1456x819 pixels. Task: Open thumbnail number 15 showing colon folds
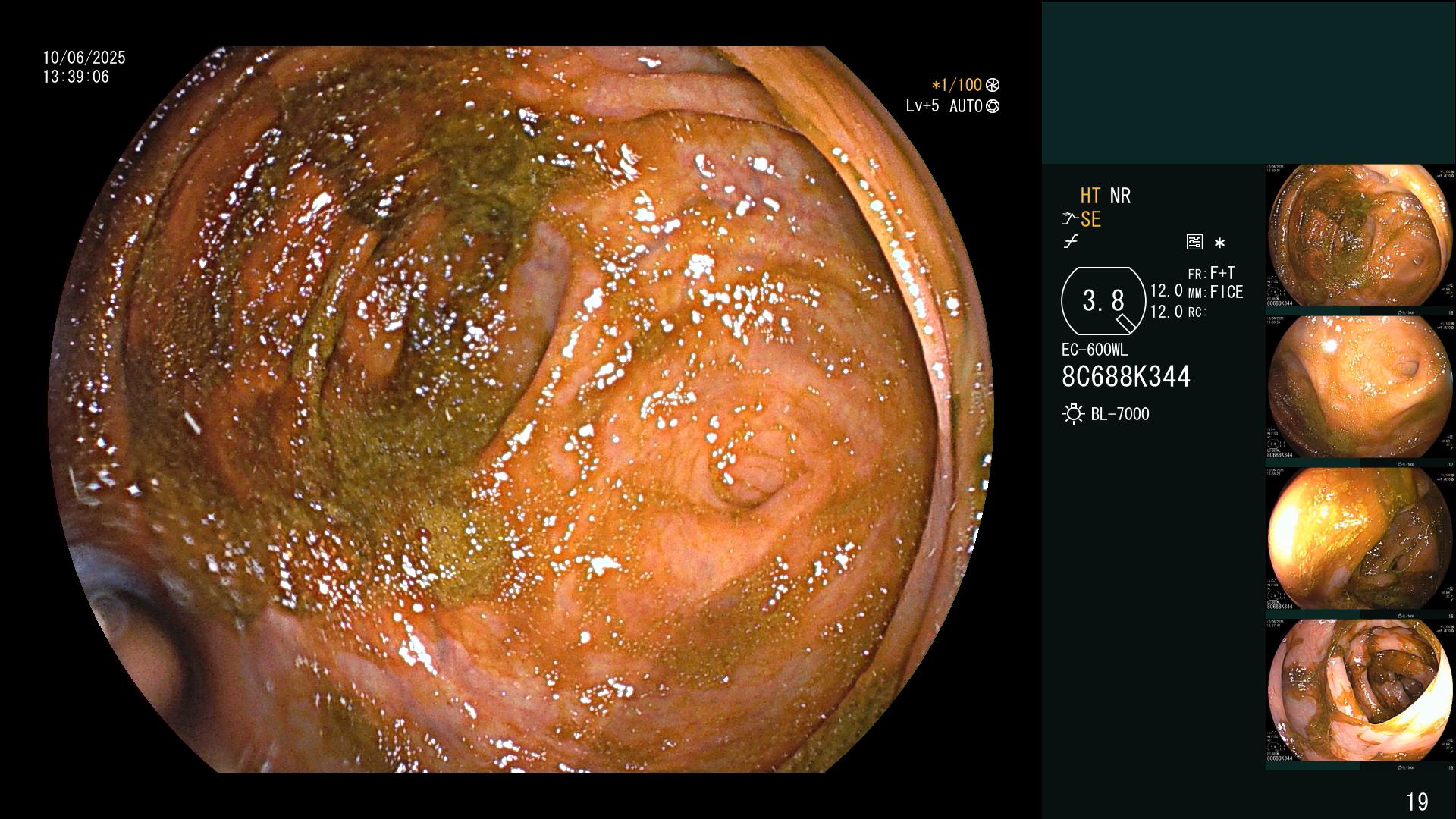1360,691
